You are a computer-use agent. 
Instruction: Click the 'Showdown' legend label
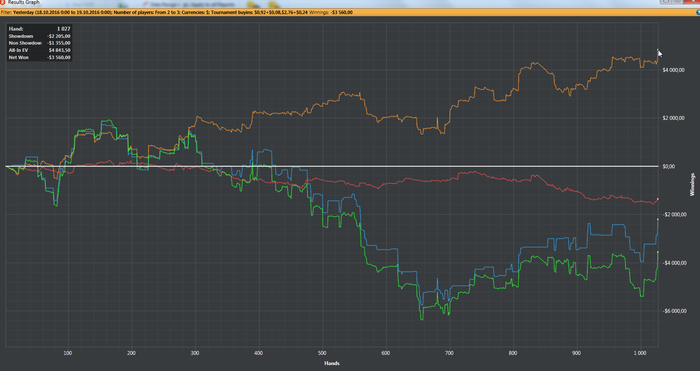point(21,36)
